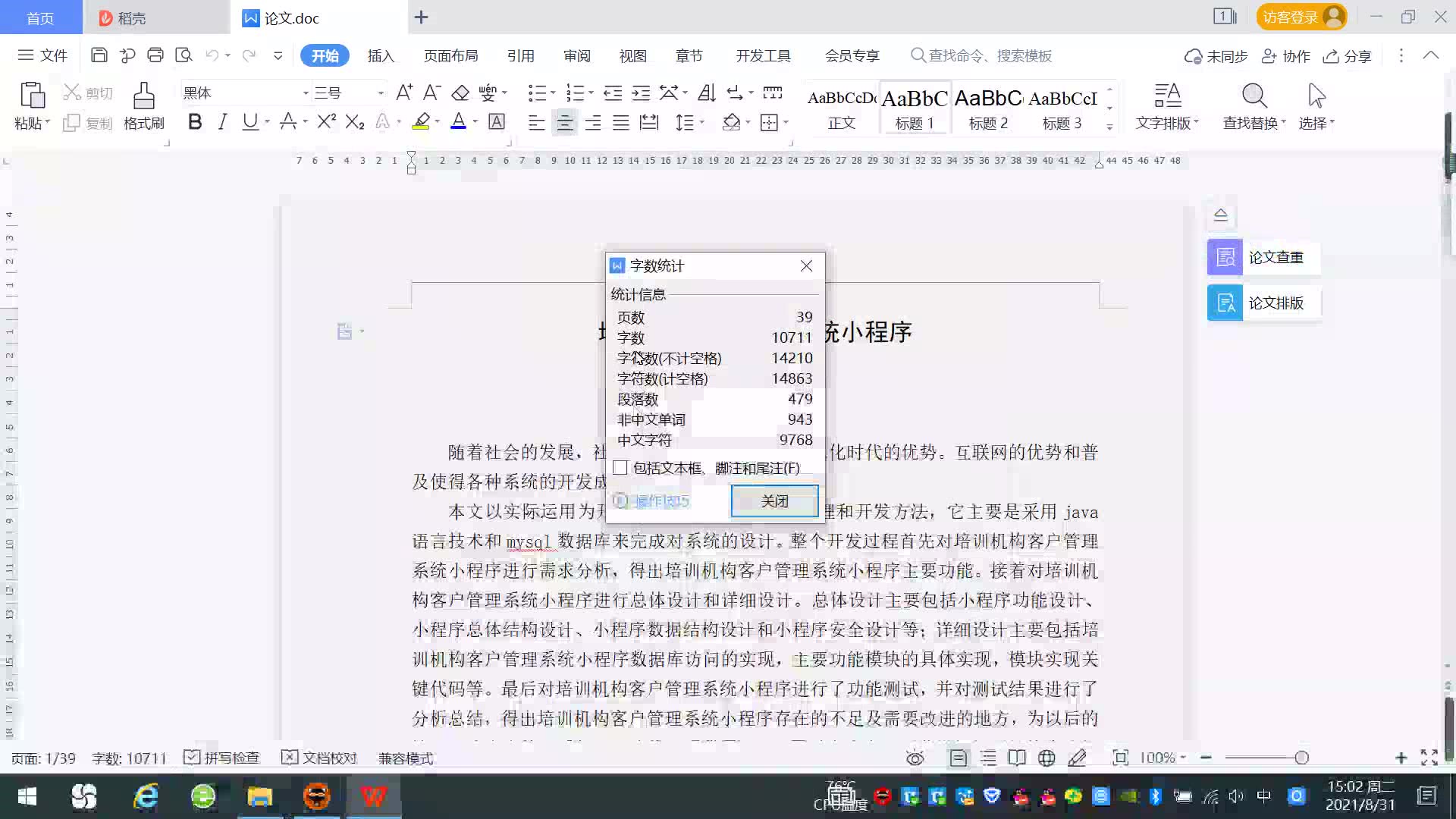The image size is (1456, 819).
Task: Click the Save icon in quick toolbar
Action: point(99,55)
